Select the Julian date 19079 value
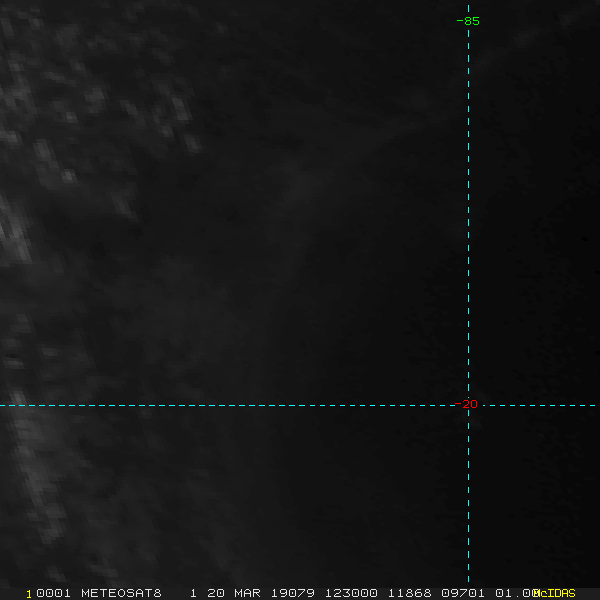The image size is (600, 600). (293, 593)
